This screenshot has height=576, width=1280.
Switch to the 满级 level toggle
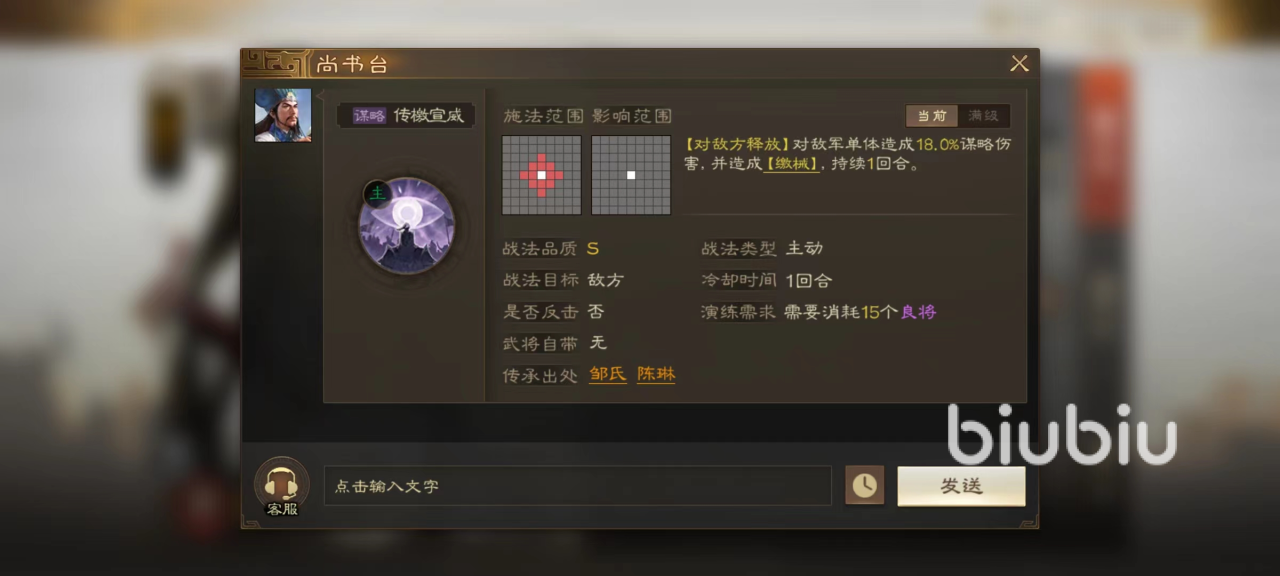pyautogui.click(x=983, y=116)
